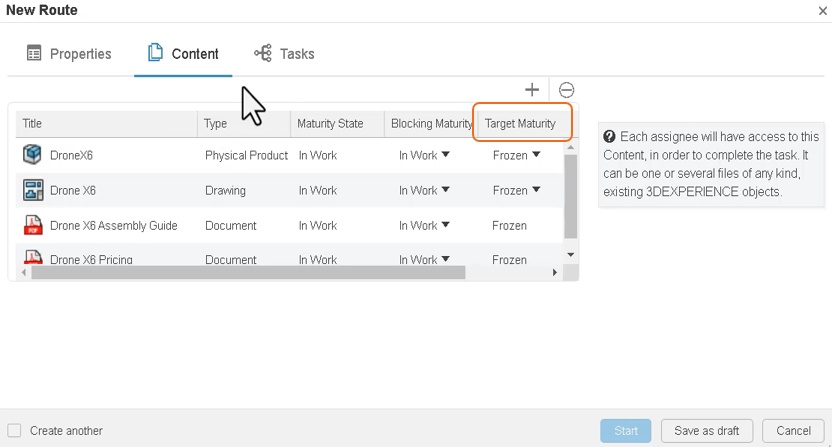Viewport: 832px width, 447px height.
Task: Open Target Maturity dropdown for DroneX6
Action: pyautogui.click(x=536, y=155)
